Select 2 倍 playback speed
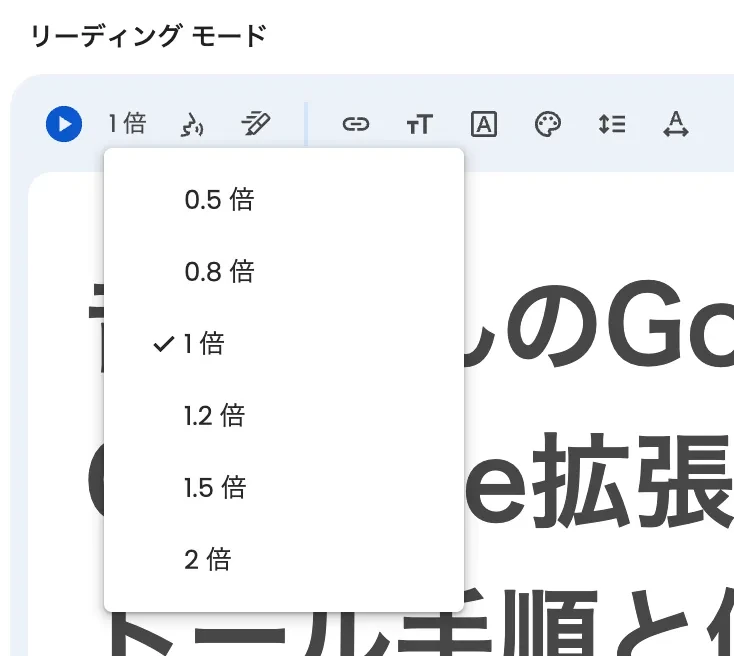Image resolution: width=734 pixels, height=656 pixels. pos(284,560)
